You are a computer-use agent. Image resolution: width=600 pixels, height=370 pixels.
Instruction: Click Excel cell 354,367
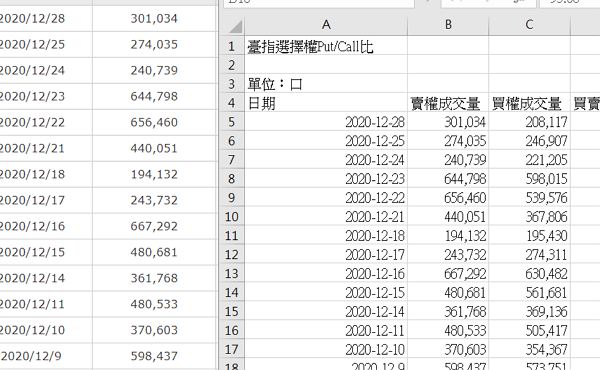point(529,349)
